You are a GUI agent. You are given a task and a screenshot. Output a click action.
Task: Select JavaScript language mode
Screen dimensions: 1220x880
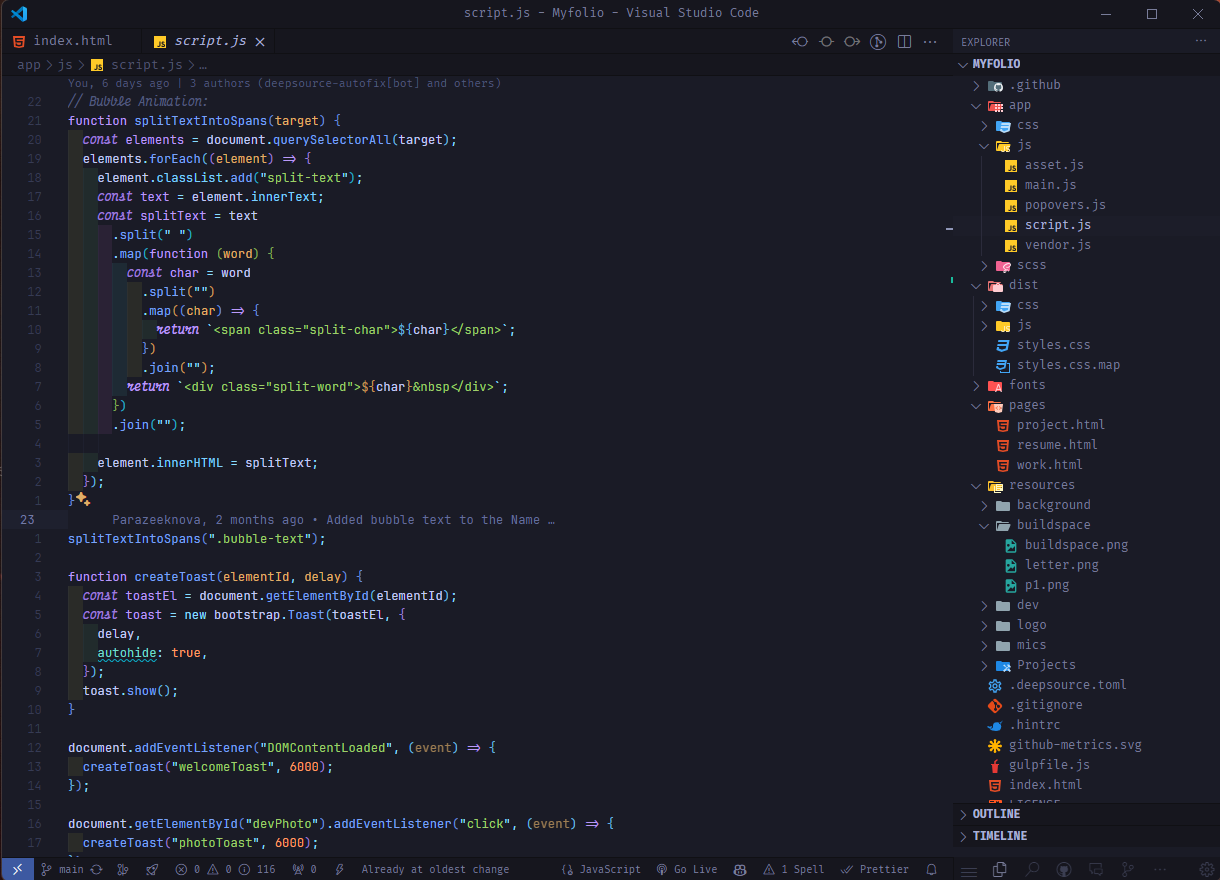click(602, 870)
